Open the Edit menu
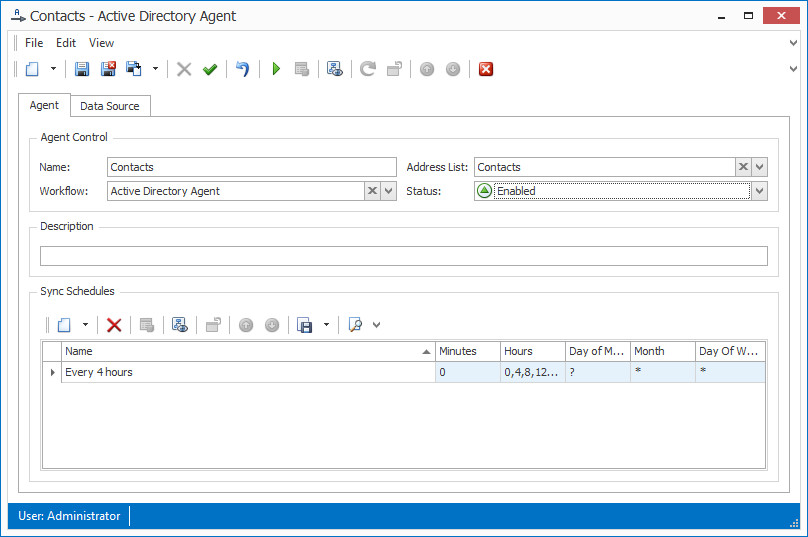This screenshot has height=537, width=808. pyautogui.click(x=66, y=43)
